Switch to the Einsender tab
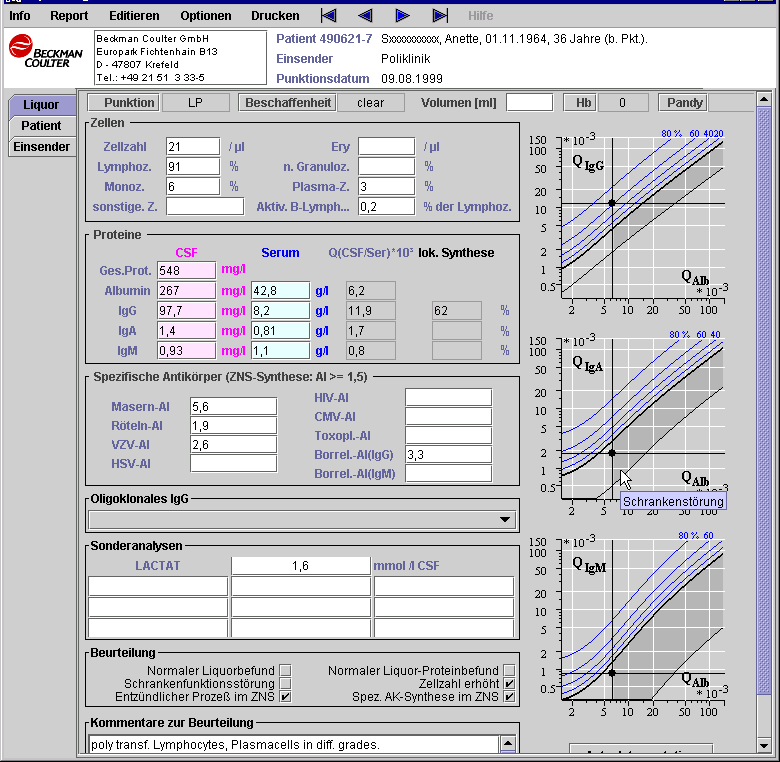Screen dimensions: 780x762 coord(41,147)
